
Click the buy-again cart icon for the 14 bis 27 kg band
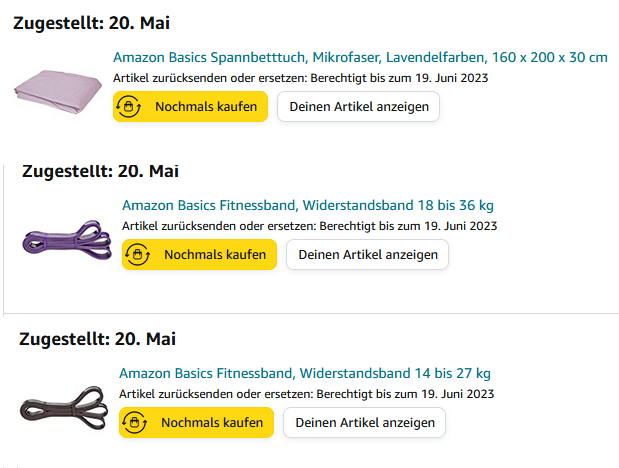click(136, 423)
